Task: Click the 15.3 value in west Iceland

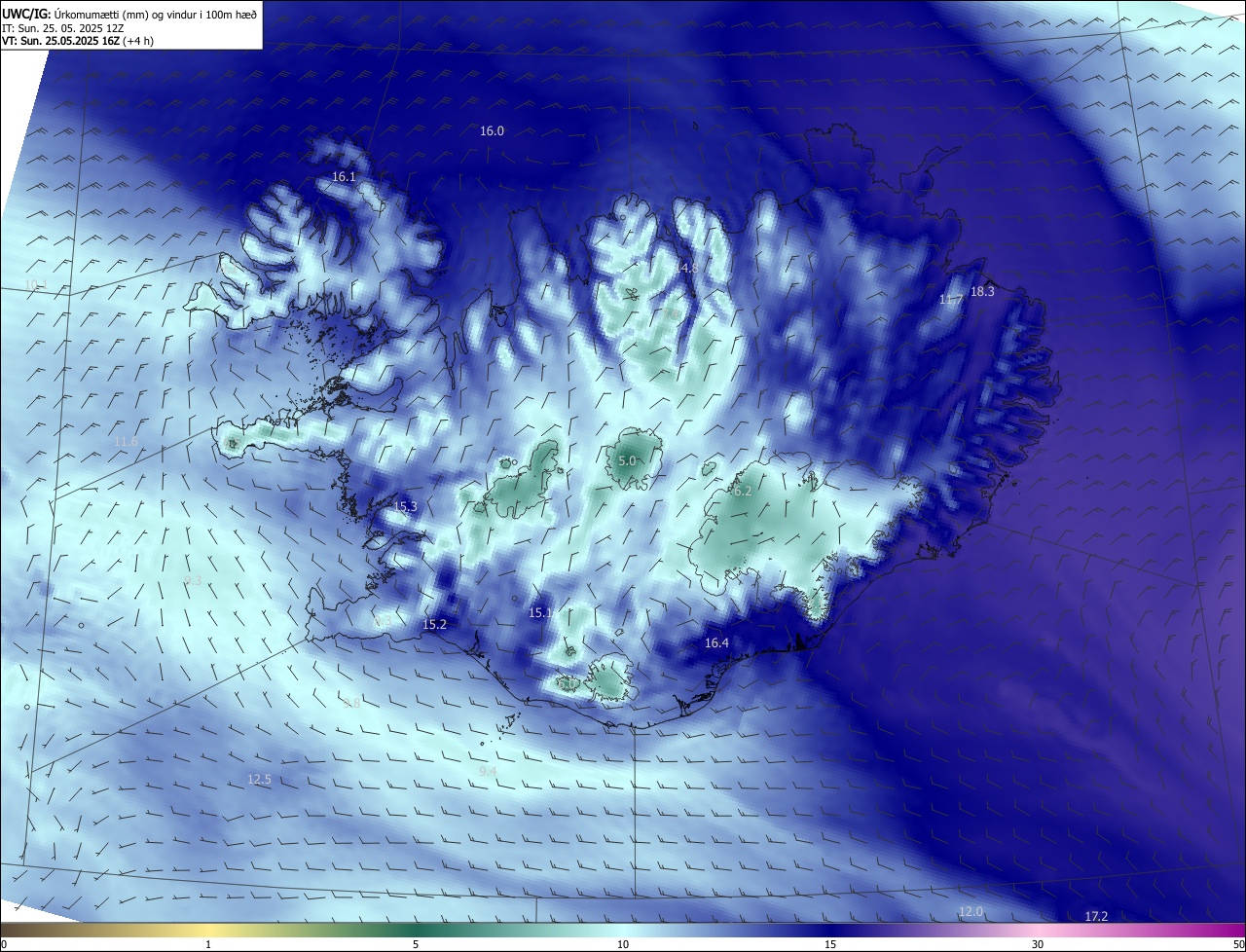Action: coord(405,506)
